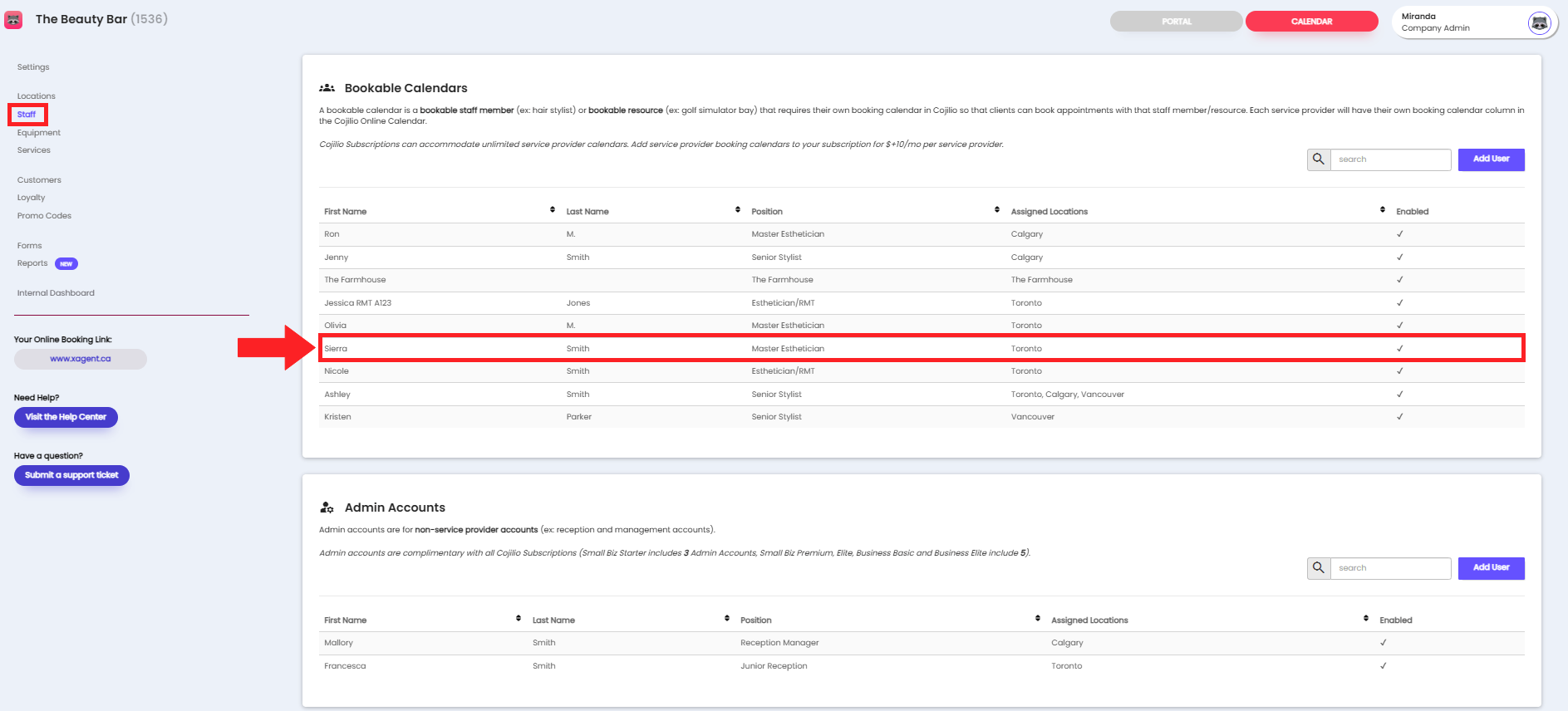1568x711 pixels.
Task: Select Staff in the sidebar
Action: pos(27,115)
